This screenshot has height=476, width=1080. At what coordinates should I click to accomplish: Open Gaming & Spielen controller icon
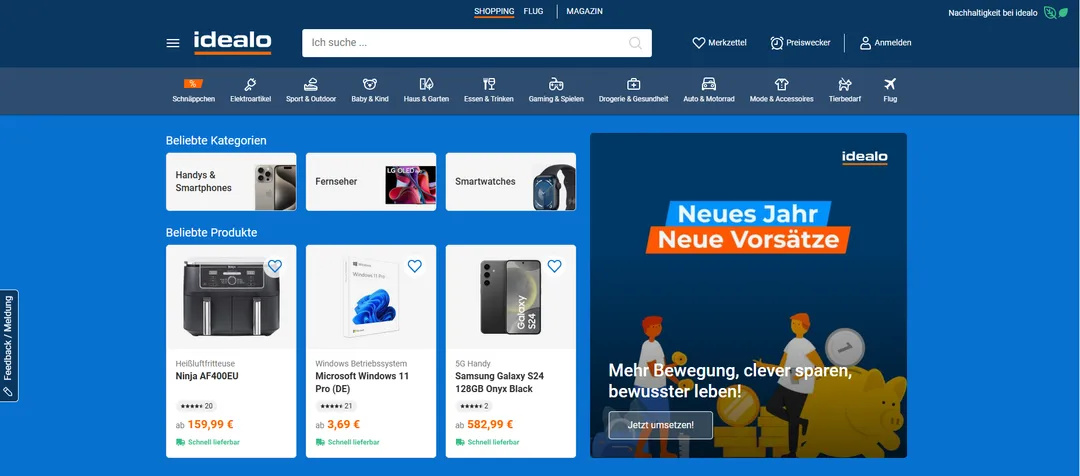click(x=556, y=84)
